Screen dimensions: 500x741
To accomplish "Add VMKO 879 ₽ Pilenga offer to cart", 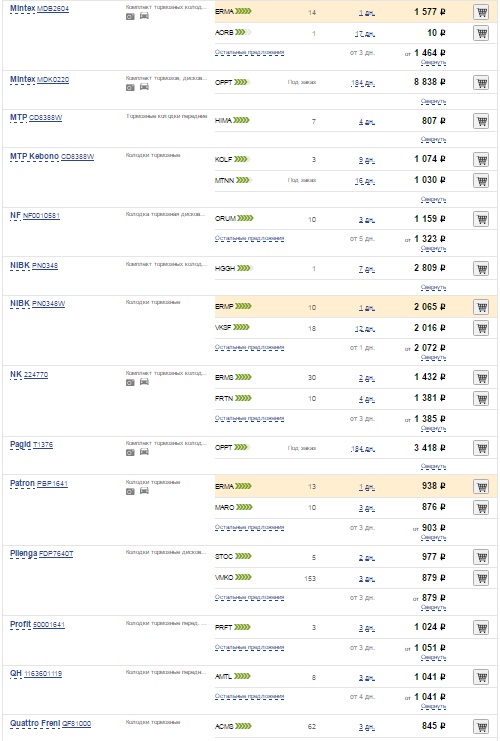I will click(x=481, y=577).
